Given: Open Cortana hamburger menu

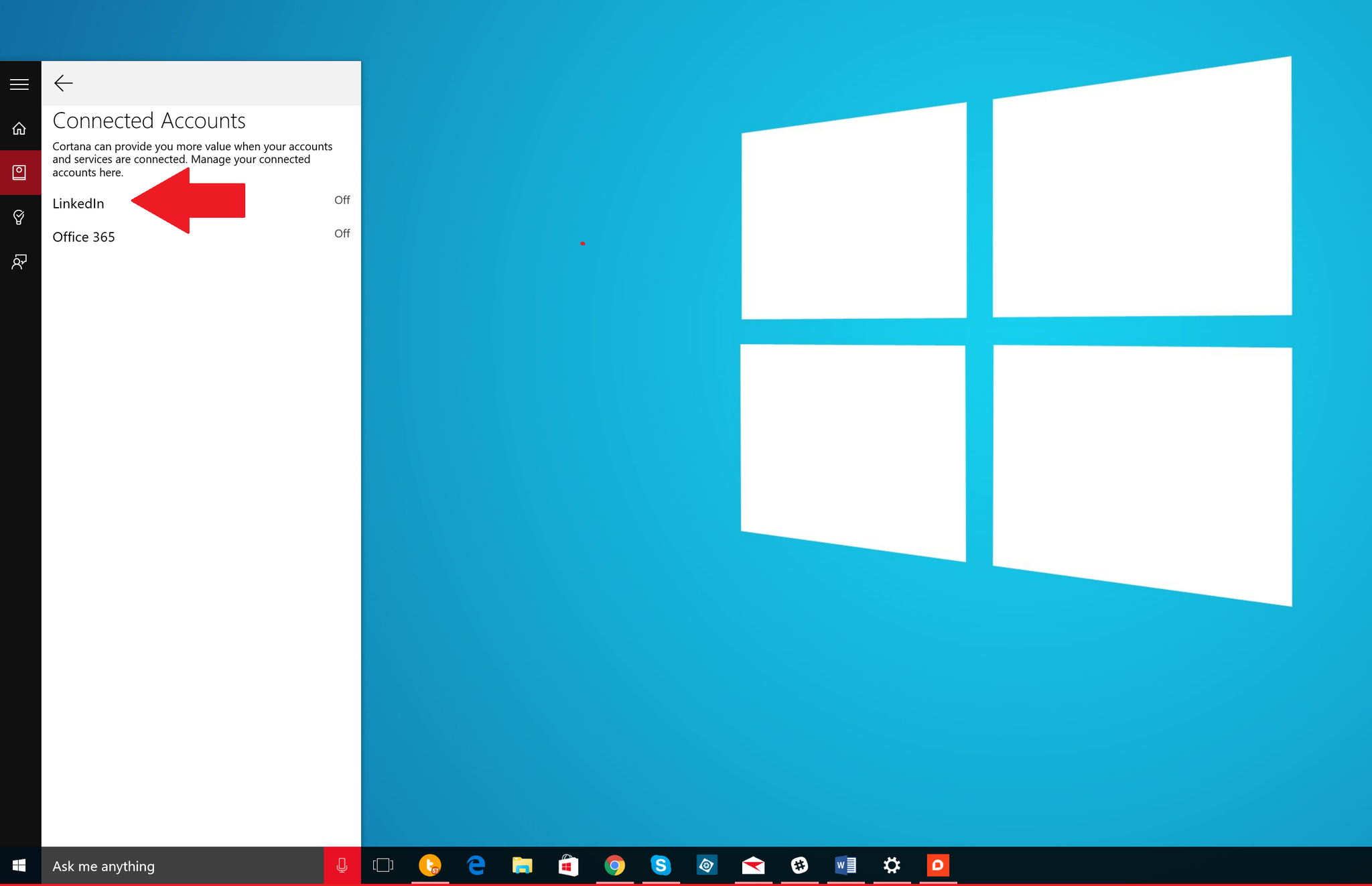Looking at the screenshot, I should pyautogui.click(x=19, y=84).
